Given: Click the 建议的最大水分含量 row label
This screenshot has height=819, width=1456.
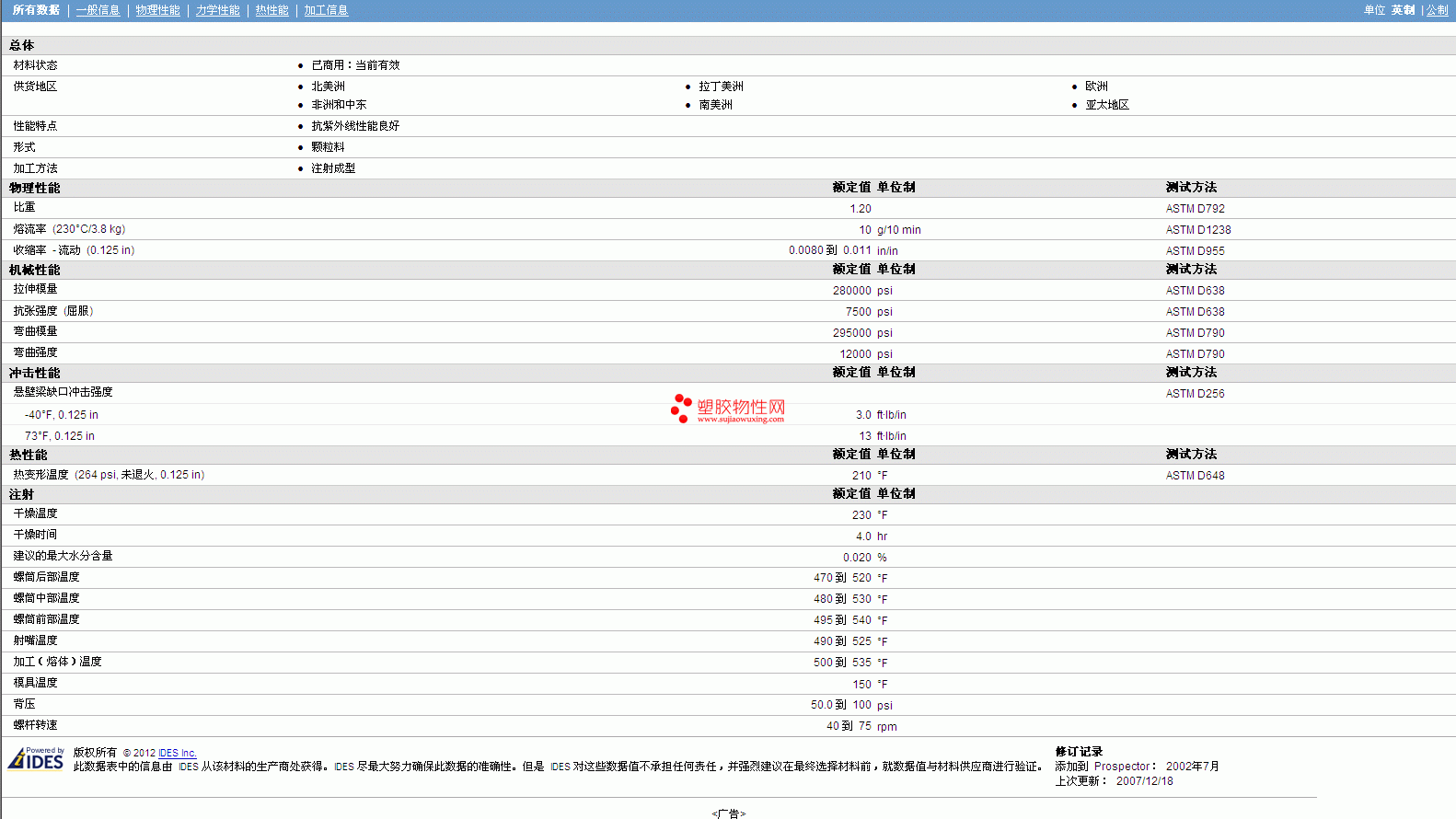Looking at the screenshot, I should pyautogui.click(x=63, y=556).
